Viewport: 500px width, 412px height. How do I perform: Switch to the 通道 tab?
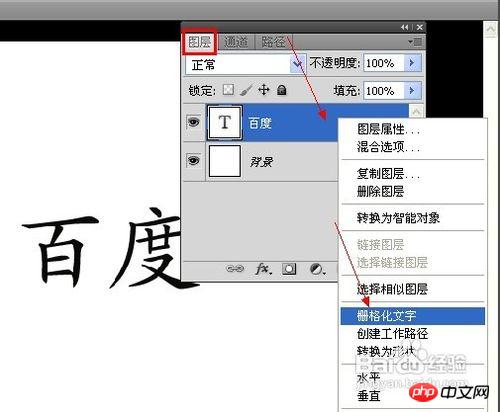(x=236, y=42)
